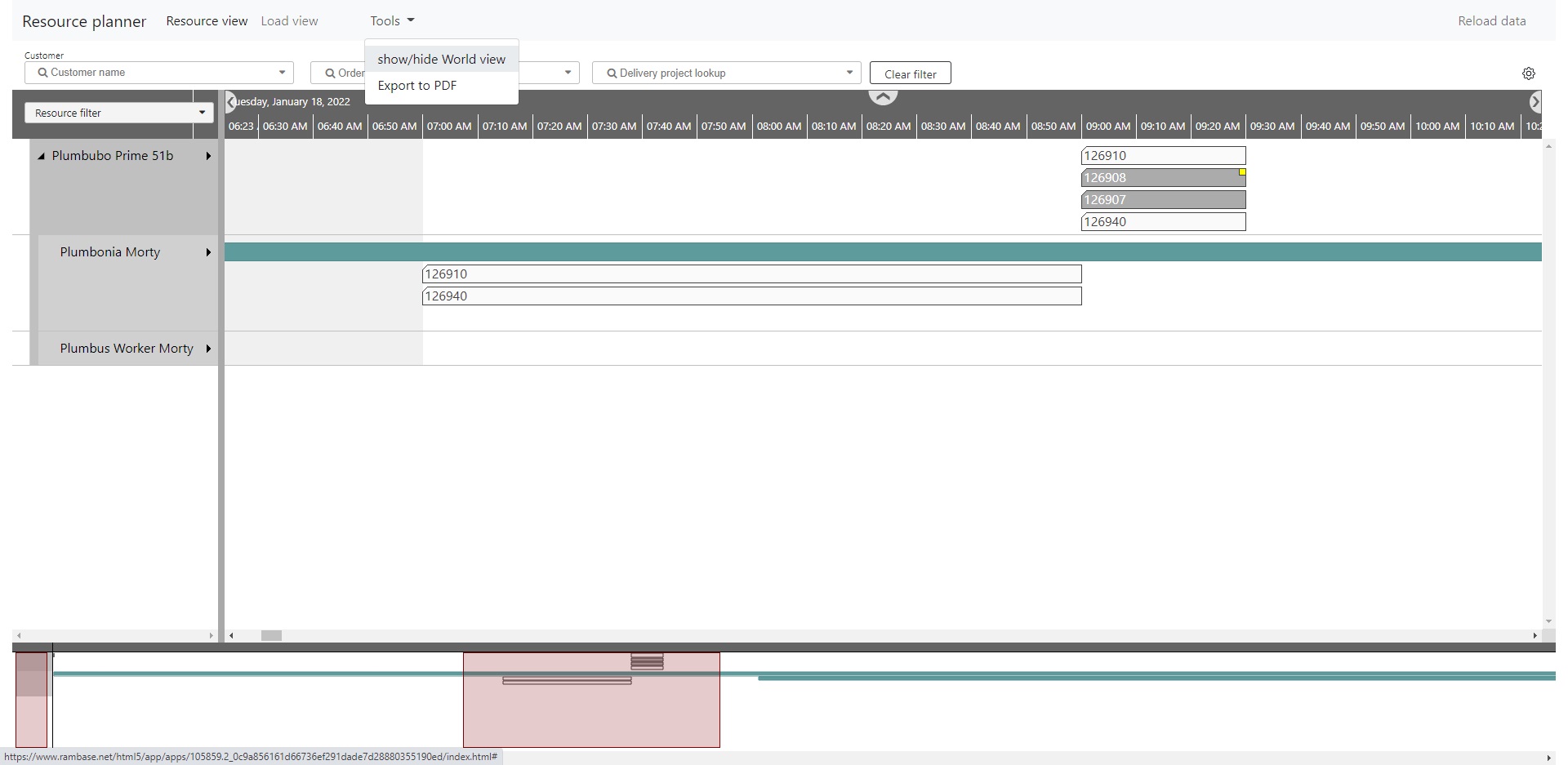This screenshot has height=765, width=1568.
Task: Click the yellow marker on task 126908
Action: 1242,172
